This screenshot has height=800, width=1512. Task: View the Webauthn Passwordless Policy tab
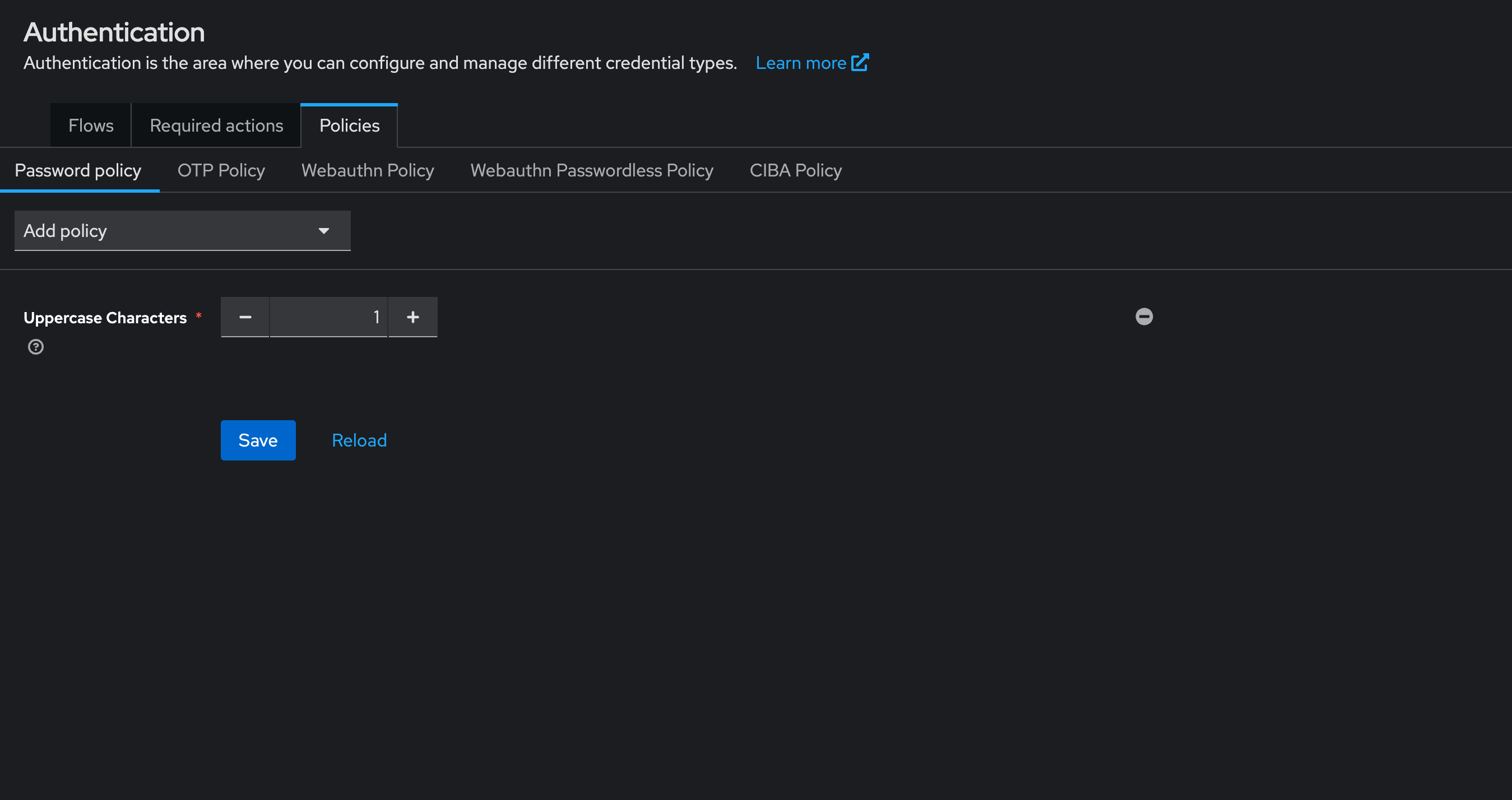point(592,170)
